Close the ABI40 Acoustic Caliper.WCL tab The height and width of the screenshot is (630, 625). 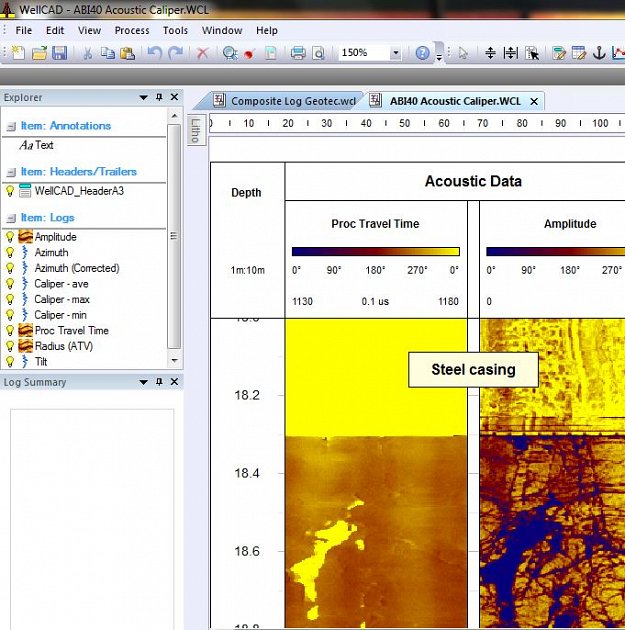pyautogui.click(x=534, y=101)
